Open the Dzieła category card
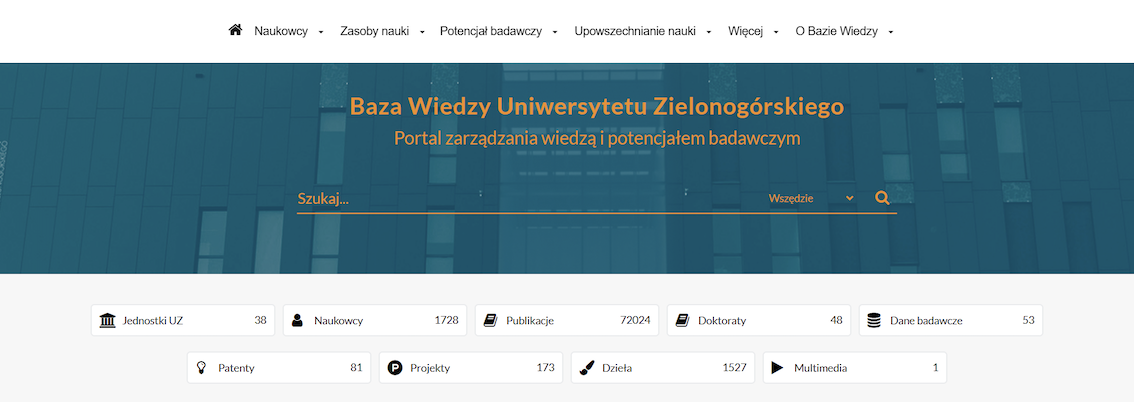 (x=663, y=367)
